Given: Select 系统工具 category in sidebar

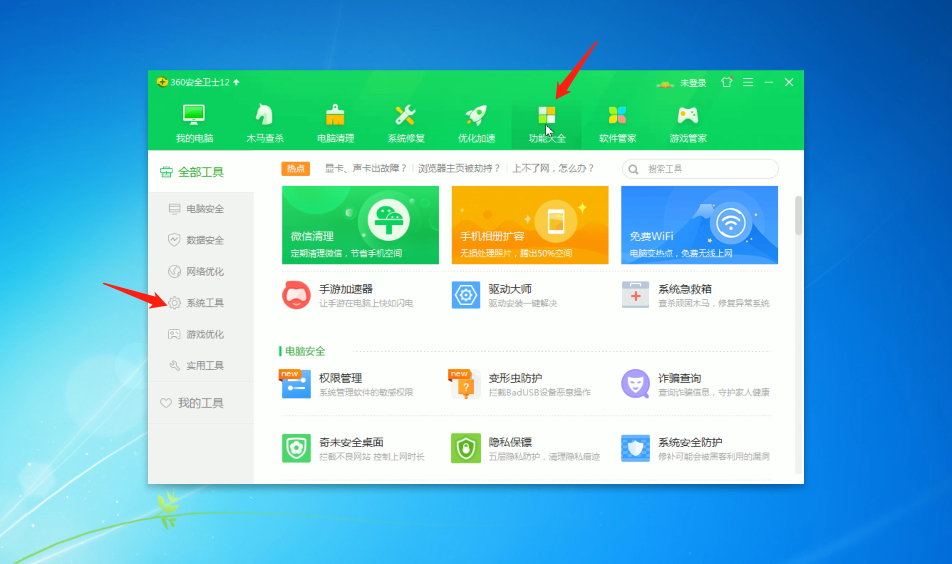Looking at the screenshot, I should [201, 303].
